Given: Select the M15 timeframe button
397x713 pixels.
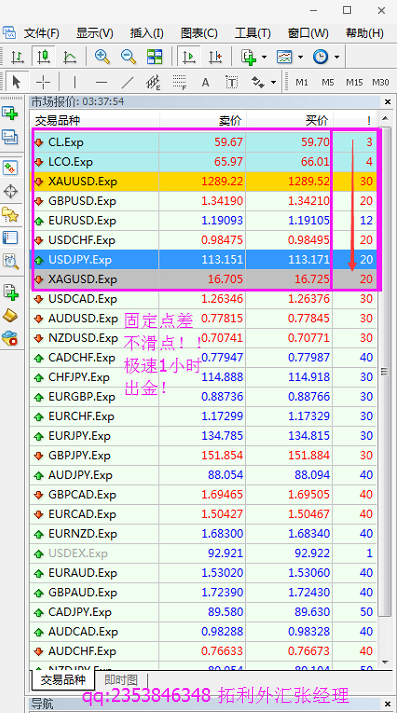Looking at the screenshot, I should tap(354, 82).
